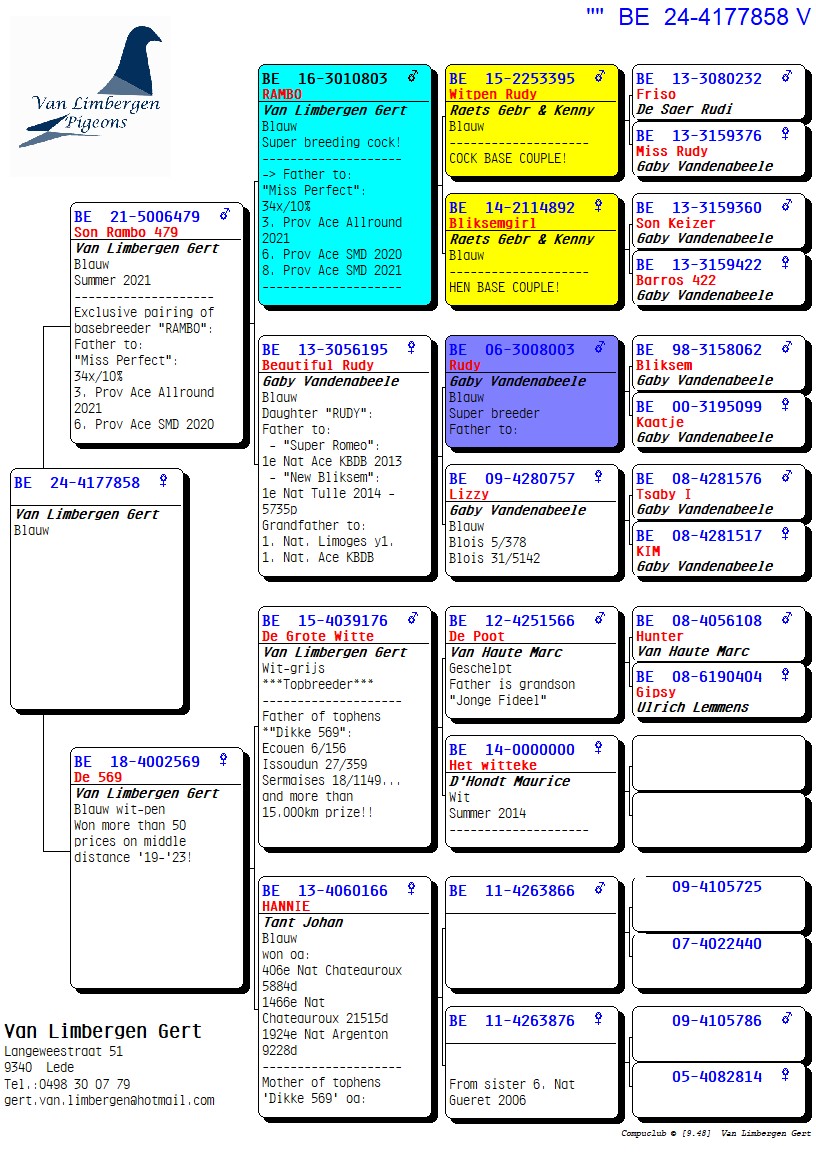This screenshot has height=1172, width=816.
Task: Click male symbol on Son Rambo 479 box
Action: pyautogui.click(x=225, y=214)
